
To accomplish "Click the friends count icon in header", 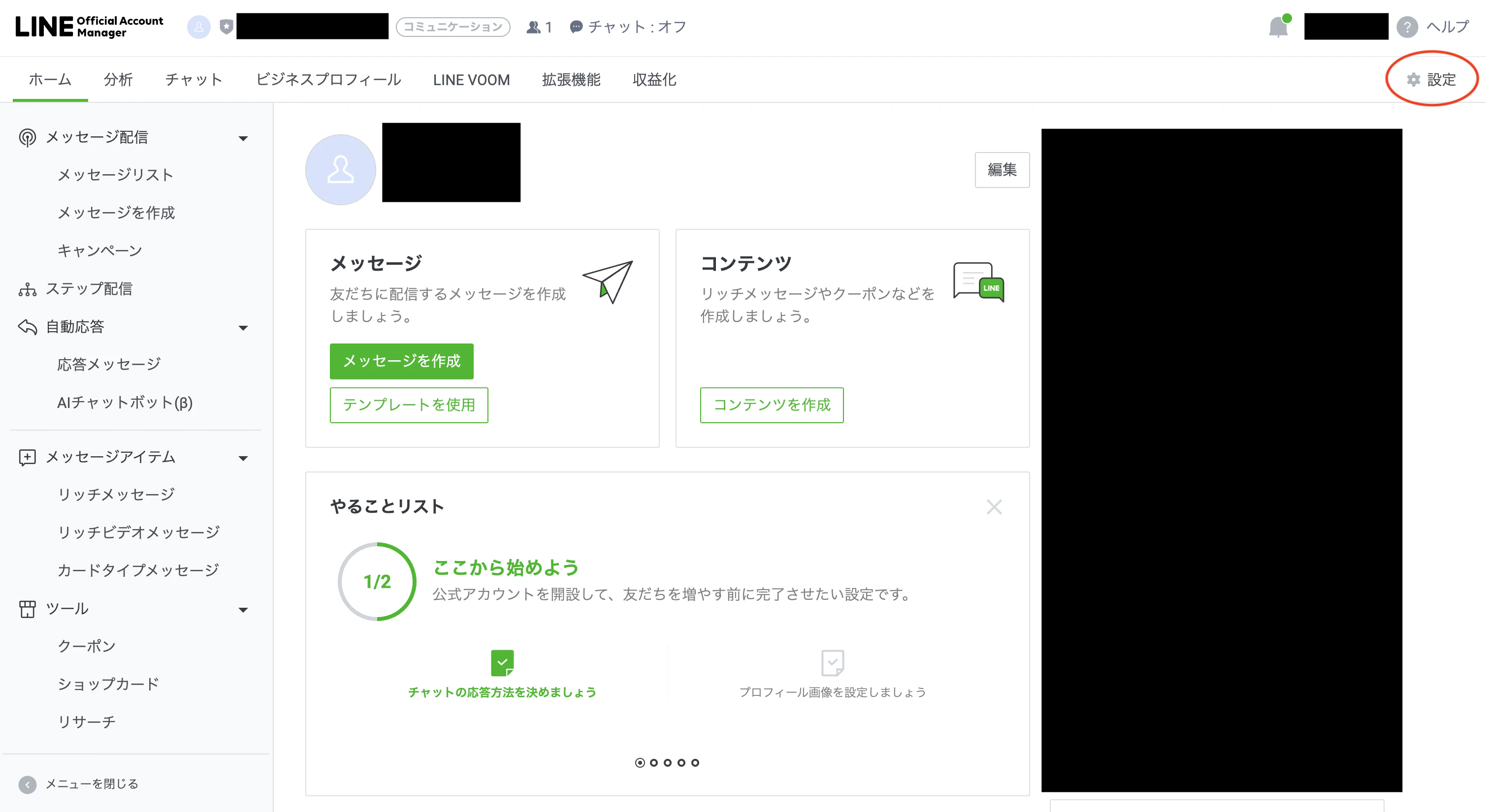I will (534, 27).
